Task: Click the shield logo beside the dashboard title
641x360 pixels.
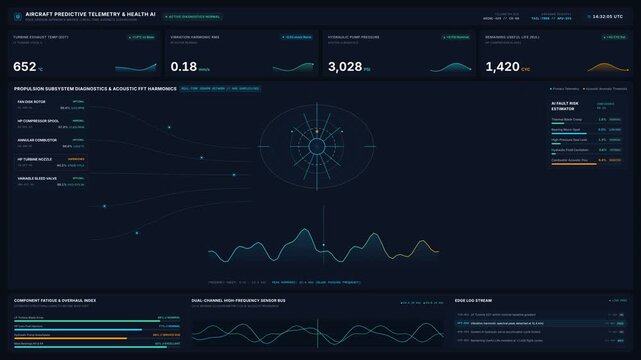Action: click(x=18, y=17)
